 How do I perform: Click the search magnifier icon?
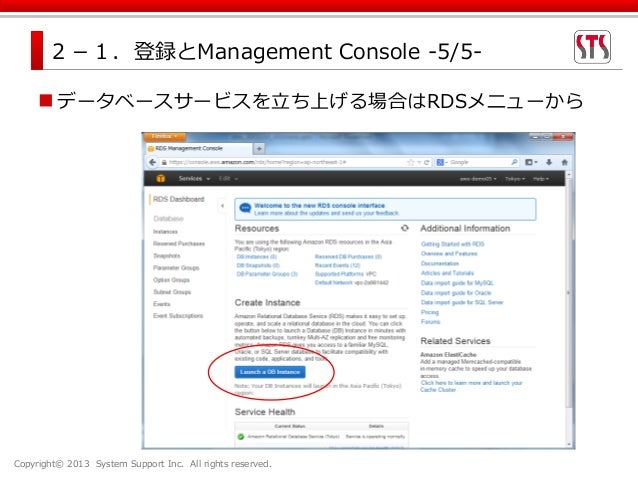514,162
